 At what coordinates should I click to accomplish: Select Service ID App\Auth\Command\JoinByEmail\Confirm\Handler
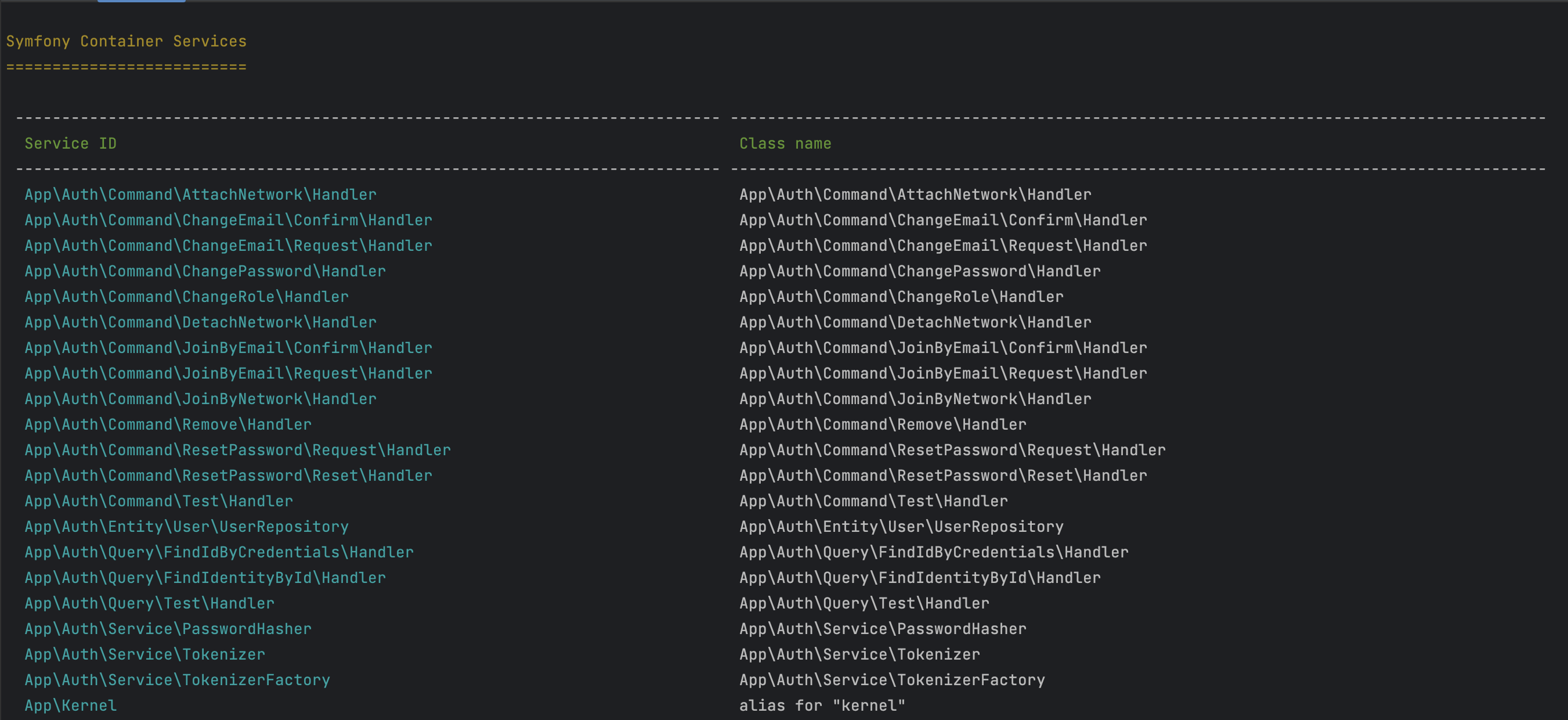[x=228, y=348]
